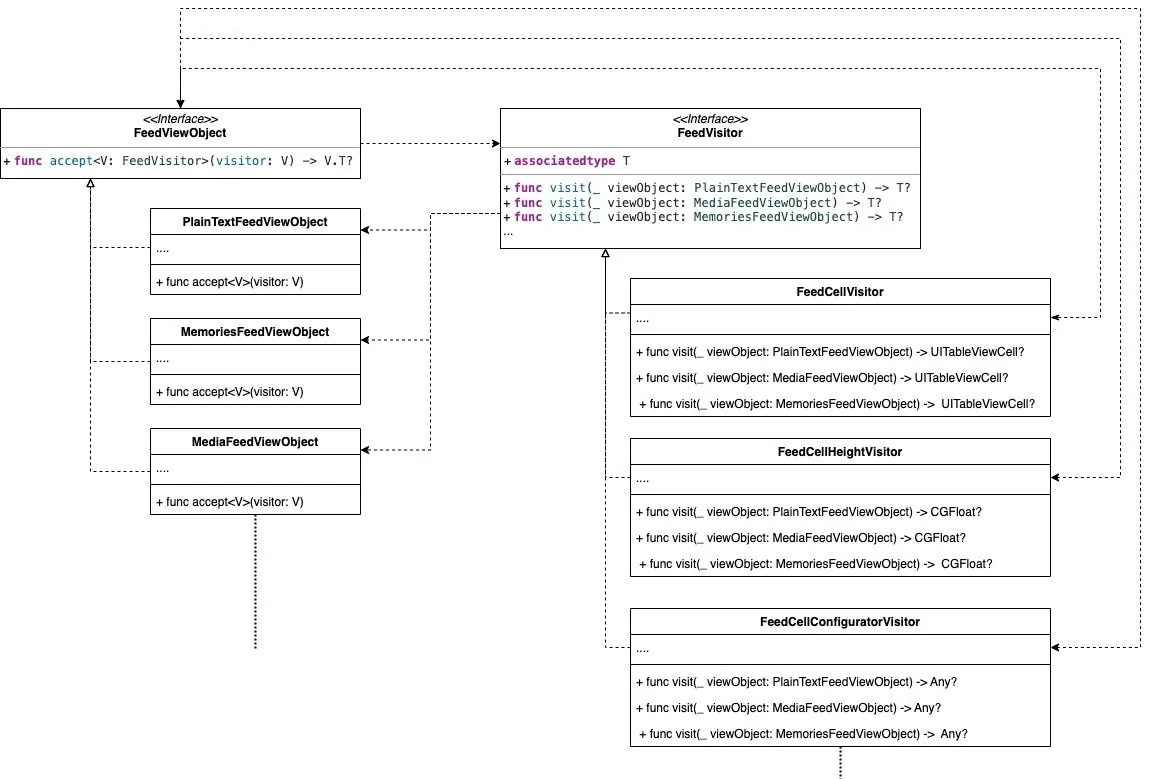Select the accept method inside PlainTextFeedViewObject

(x=230, y=282)
